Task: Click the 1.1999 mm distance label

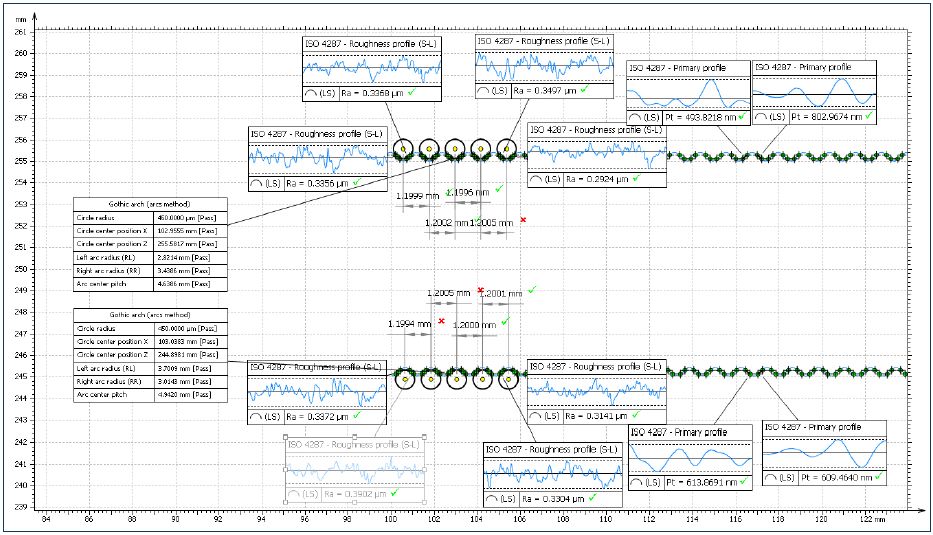Action: coord(418,196)
